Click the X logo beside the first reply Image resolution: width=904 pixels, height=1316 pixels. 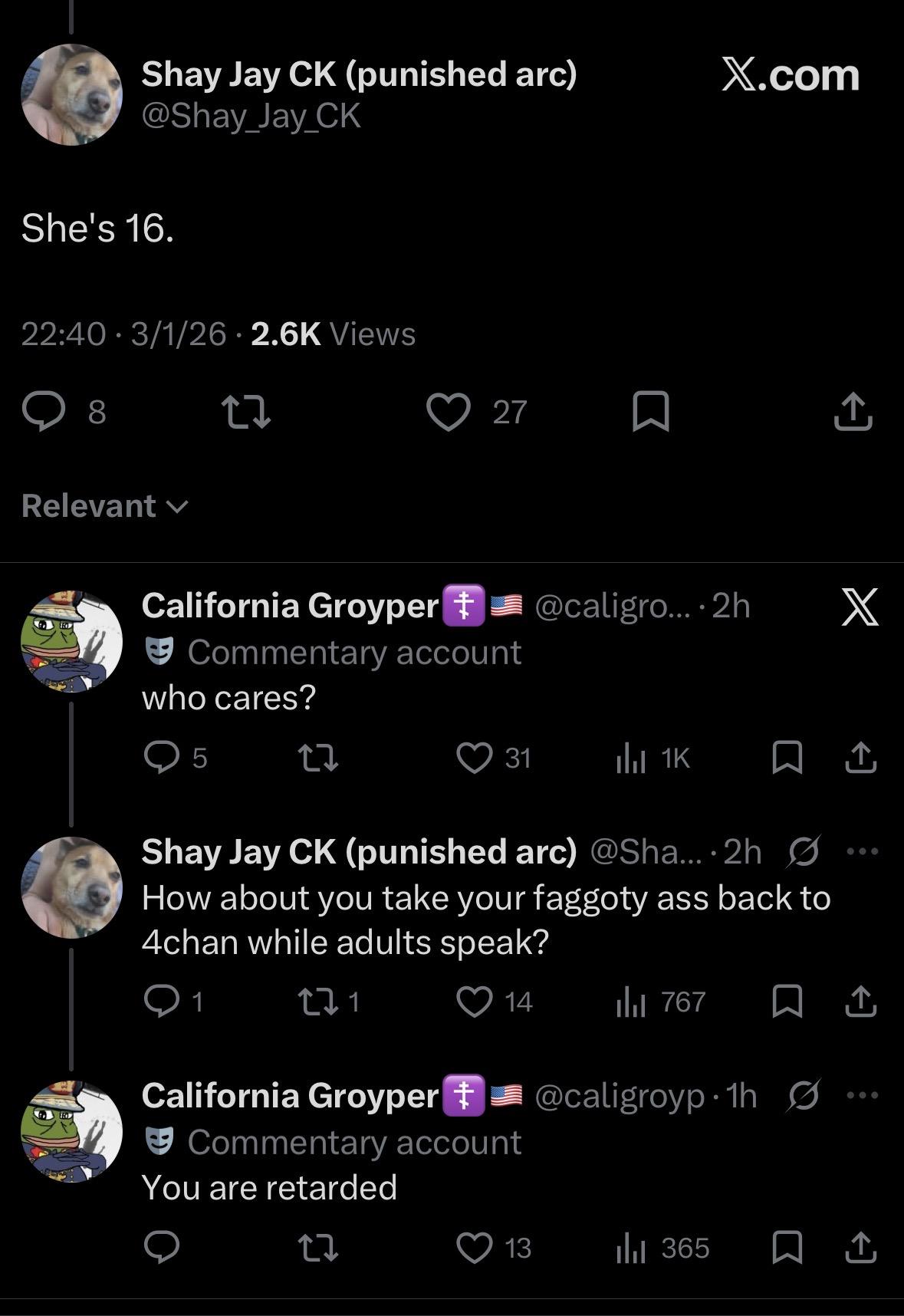click(860, 607)
